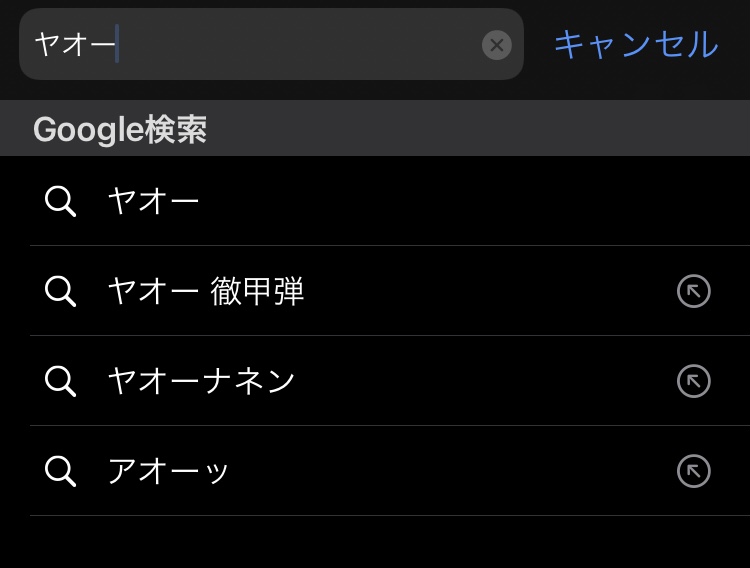Clear the search field text
Image resolution: width=750 pixels, height=568 pixels.
[496, 45]
